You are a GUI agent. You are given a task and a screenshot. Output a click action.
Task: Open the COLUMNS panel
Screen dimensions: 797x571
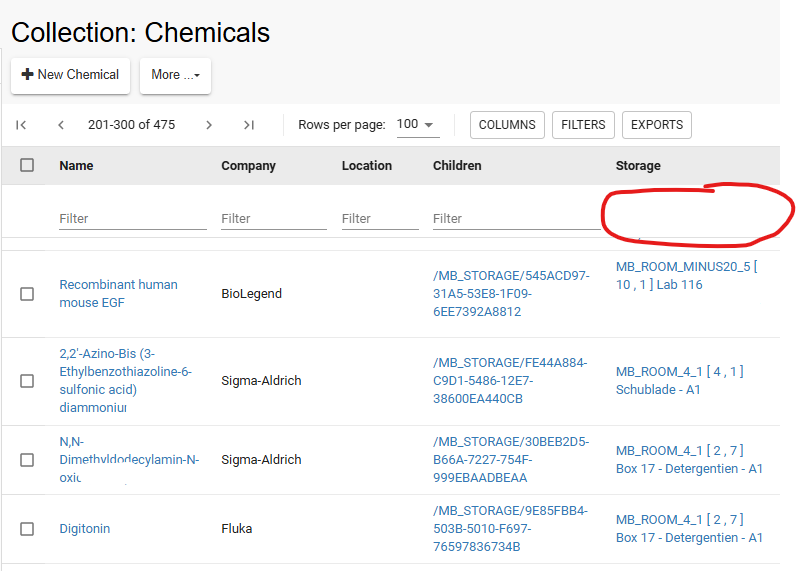point(507,125)
